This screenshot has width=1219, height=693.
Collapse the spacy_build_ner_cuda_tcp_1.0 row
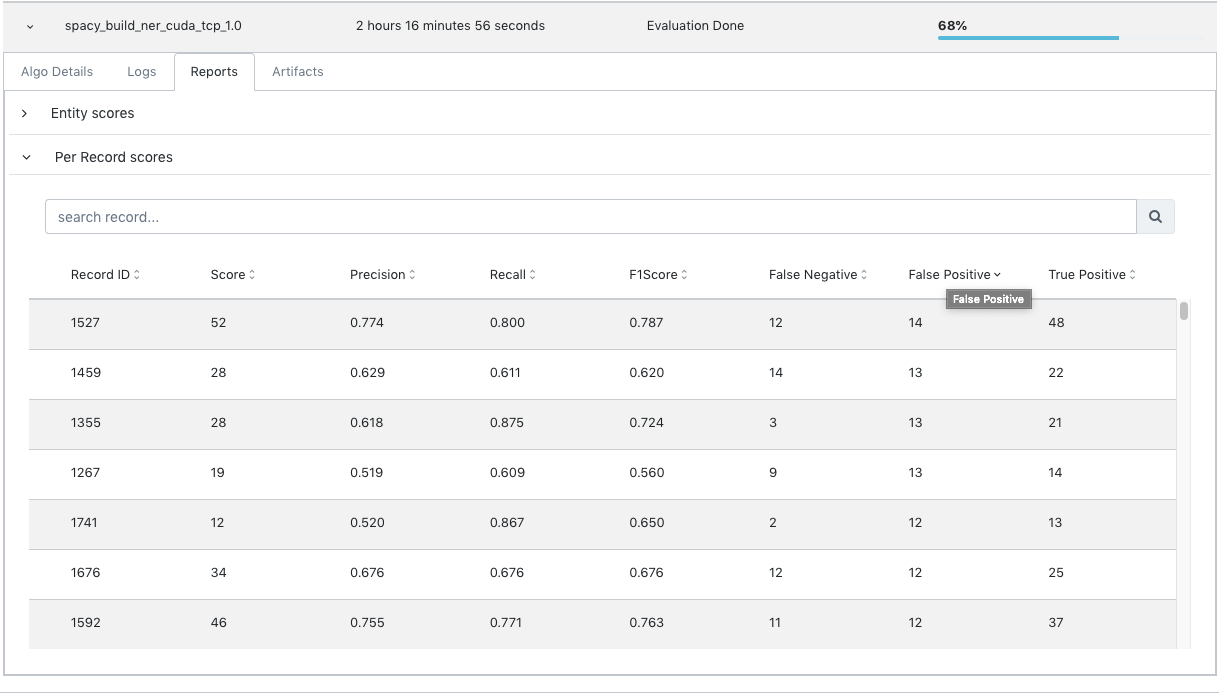[30, 27]
